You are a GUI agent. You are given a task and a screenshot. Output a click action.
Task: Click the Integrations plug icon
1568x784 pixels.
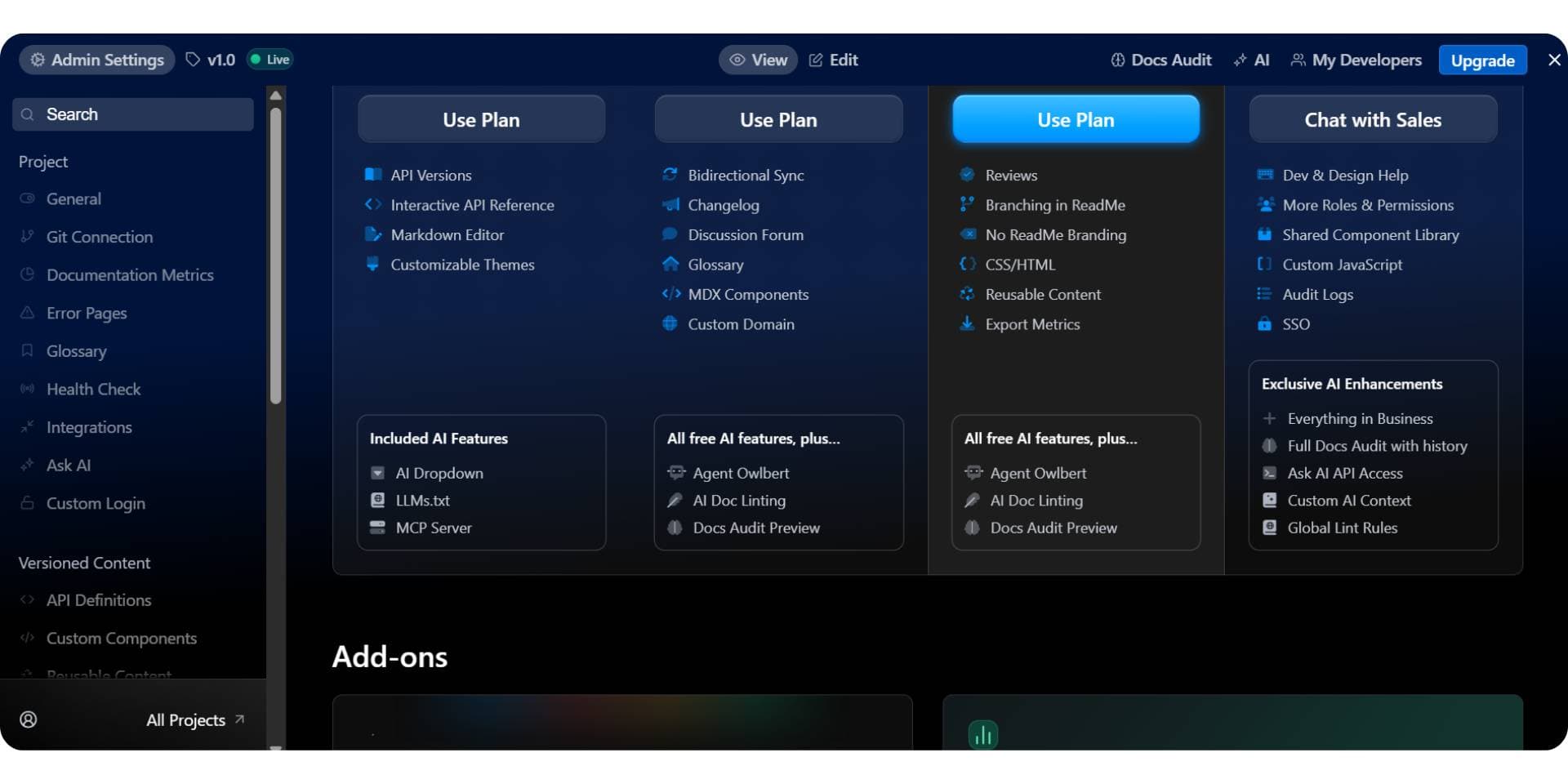tap(27, 426)
